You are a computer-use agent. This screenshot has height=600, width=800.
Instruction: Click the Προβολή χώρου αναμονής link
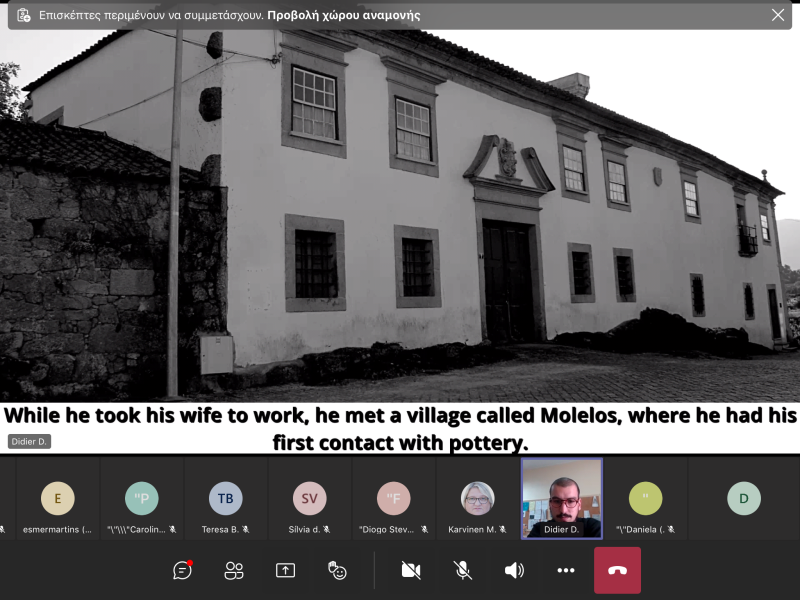(x=343, y=15)
